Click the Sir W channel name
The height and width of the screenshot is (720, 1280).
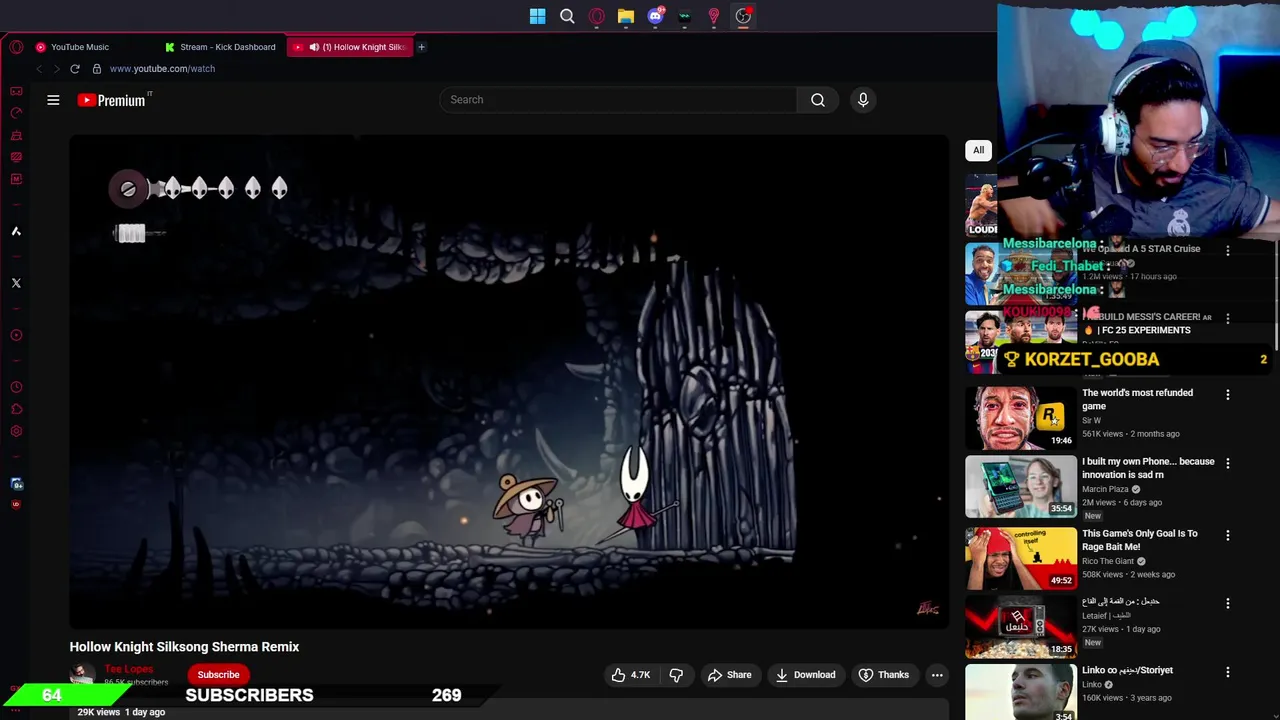[x=1091, y=421]
